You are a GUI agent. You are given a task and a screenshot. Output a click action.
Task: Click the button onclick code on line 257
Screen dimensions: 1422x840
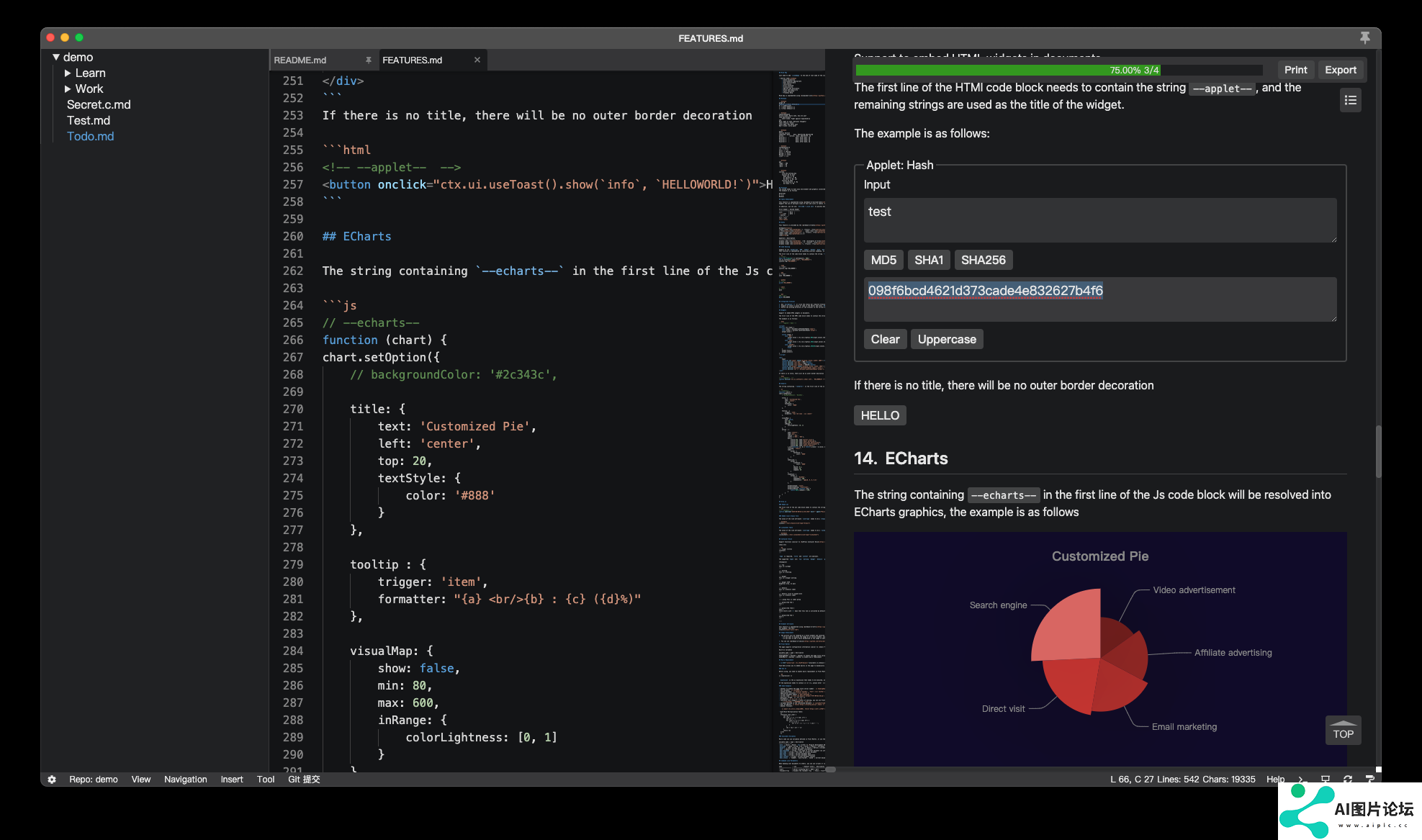(547, 184)
